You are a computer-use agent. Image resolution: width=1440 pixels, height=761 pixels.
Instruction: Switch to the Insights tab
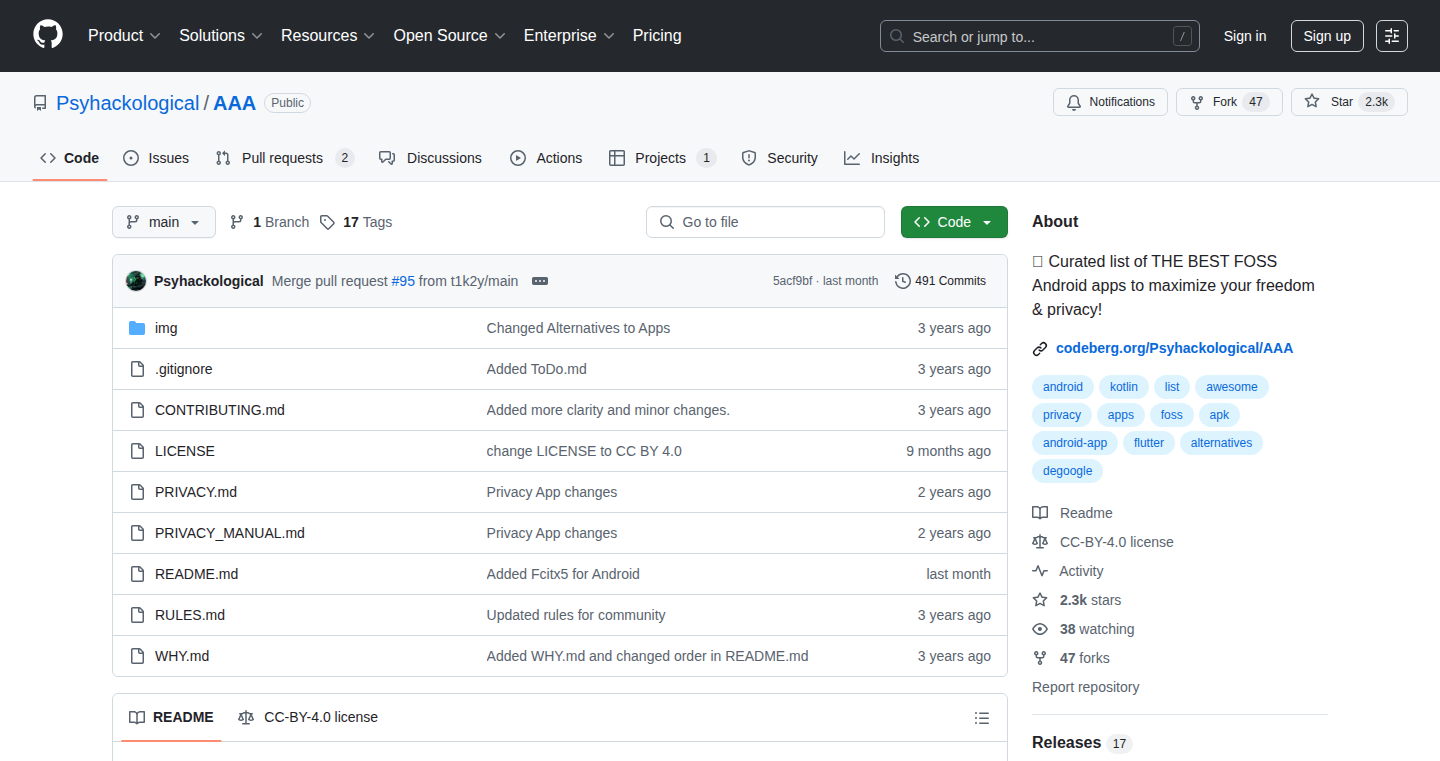tap(881, 158)
